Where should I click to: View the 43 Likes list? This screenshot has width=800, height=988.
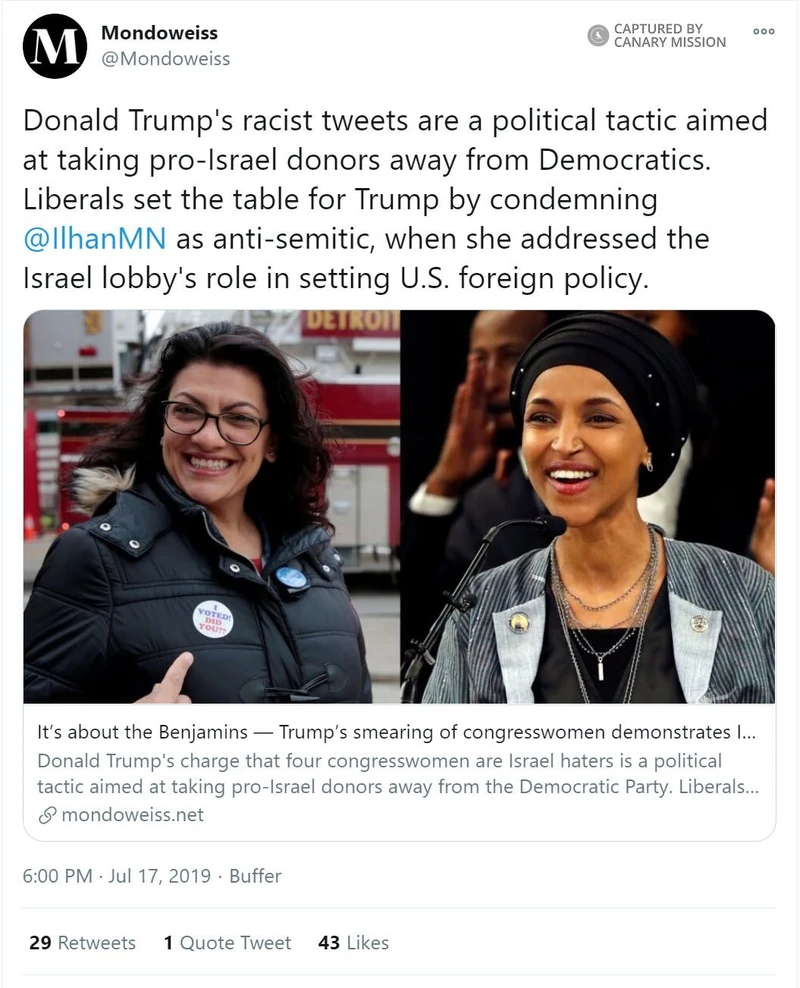pyautogui.click(x=353, y=943)
